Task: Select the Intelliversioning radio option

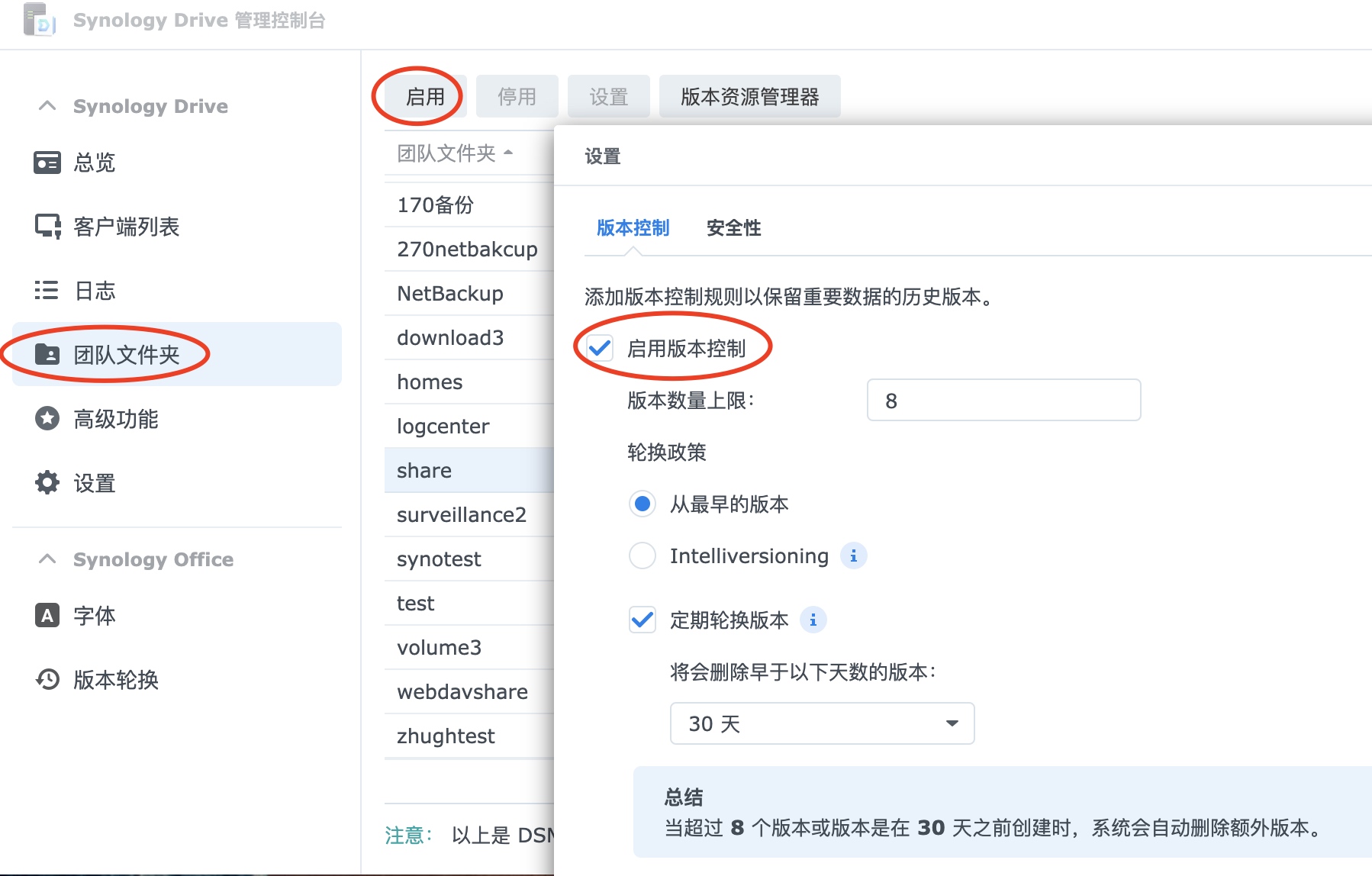Action: 643,556
